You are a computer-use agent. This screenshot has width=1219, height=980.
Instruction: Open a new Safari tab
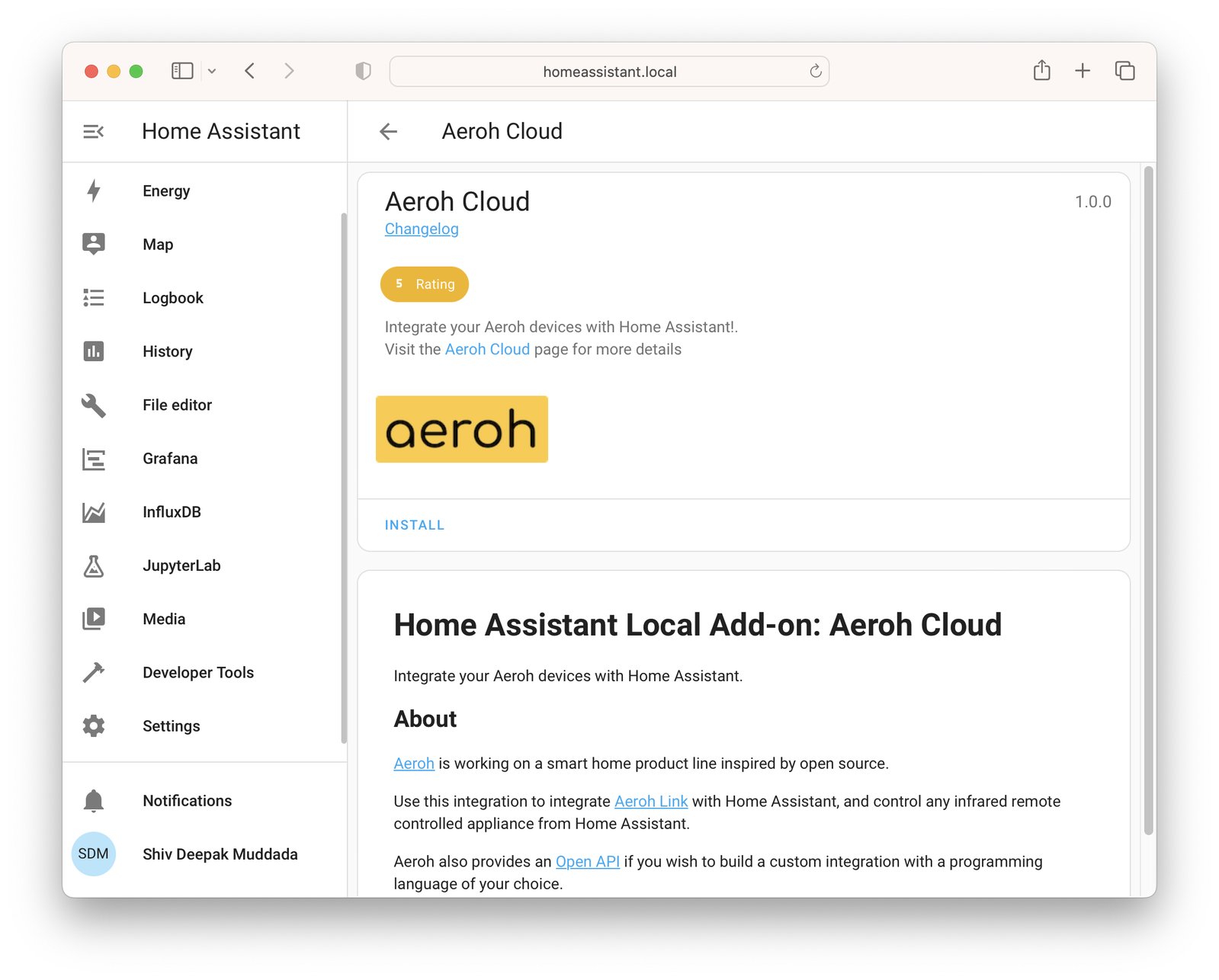click(x=1082, y=71)
